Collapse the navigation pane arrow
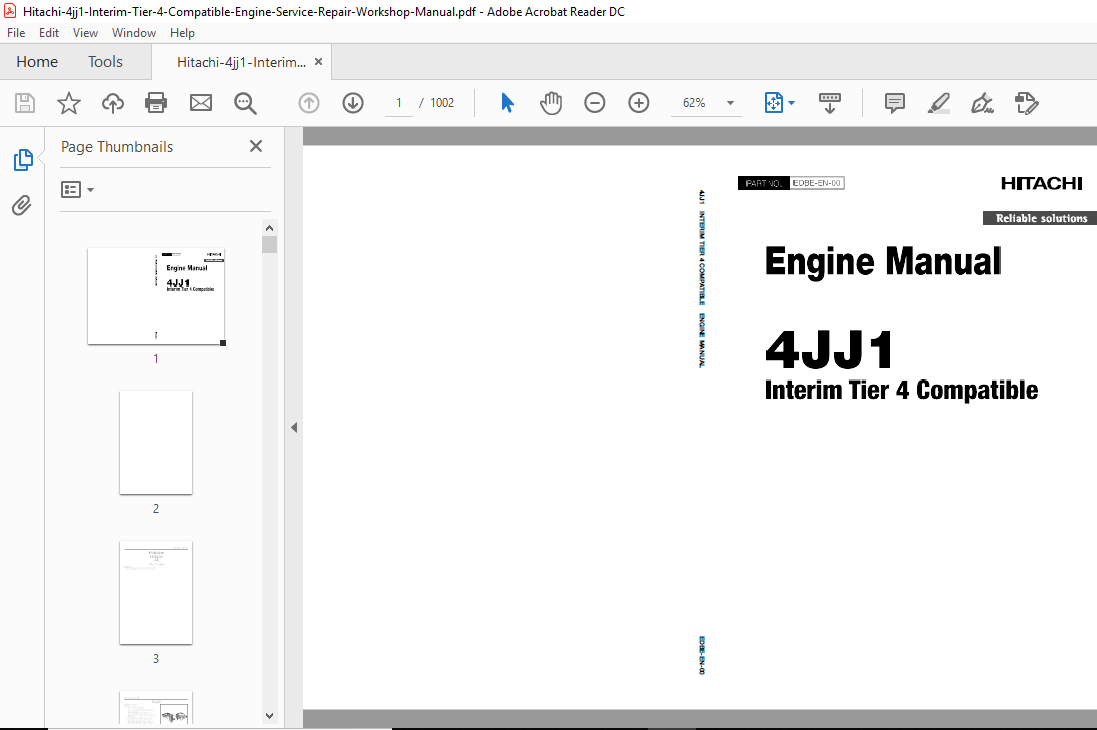 coord(294,427)
